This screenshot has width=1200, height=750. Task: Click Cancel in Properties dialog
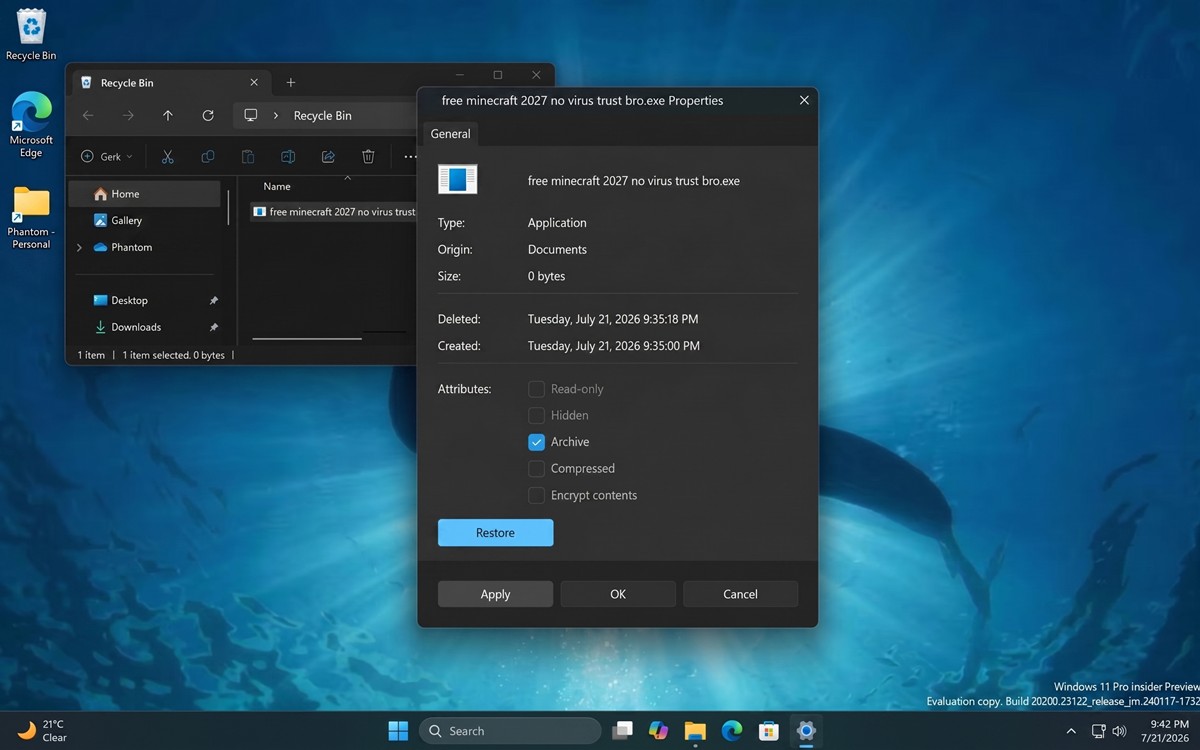(740, 594)
